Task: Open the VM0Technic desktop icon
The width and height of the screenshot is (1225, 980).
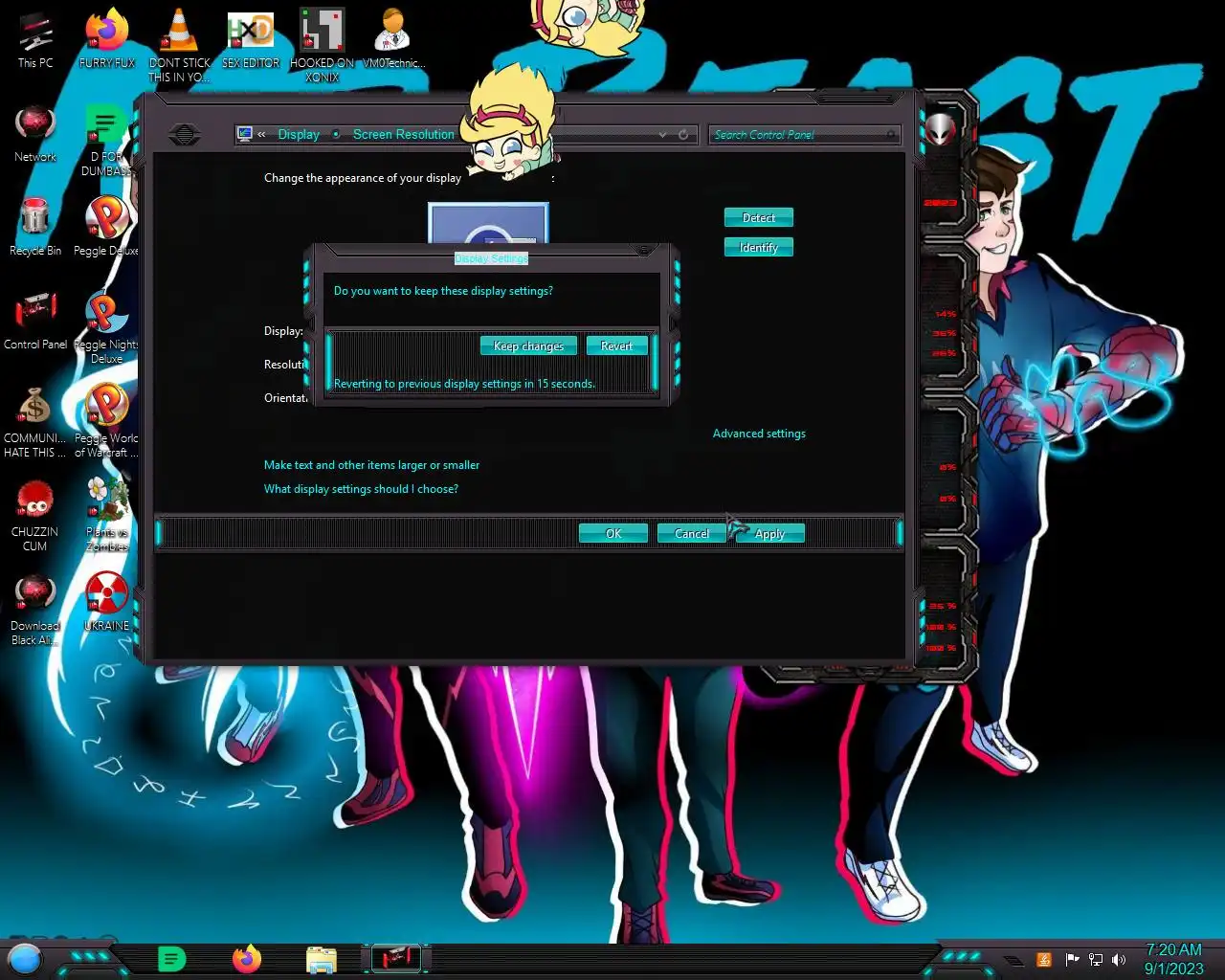Action: pos(393,40)
